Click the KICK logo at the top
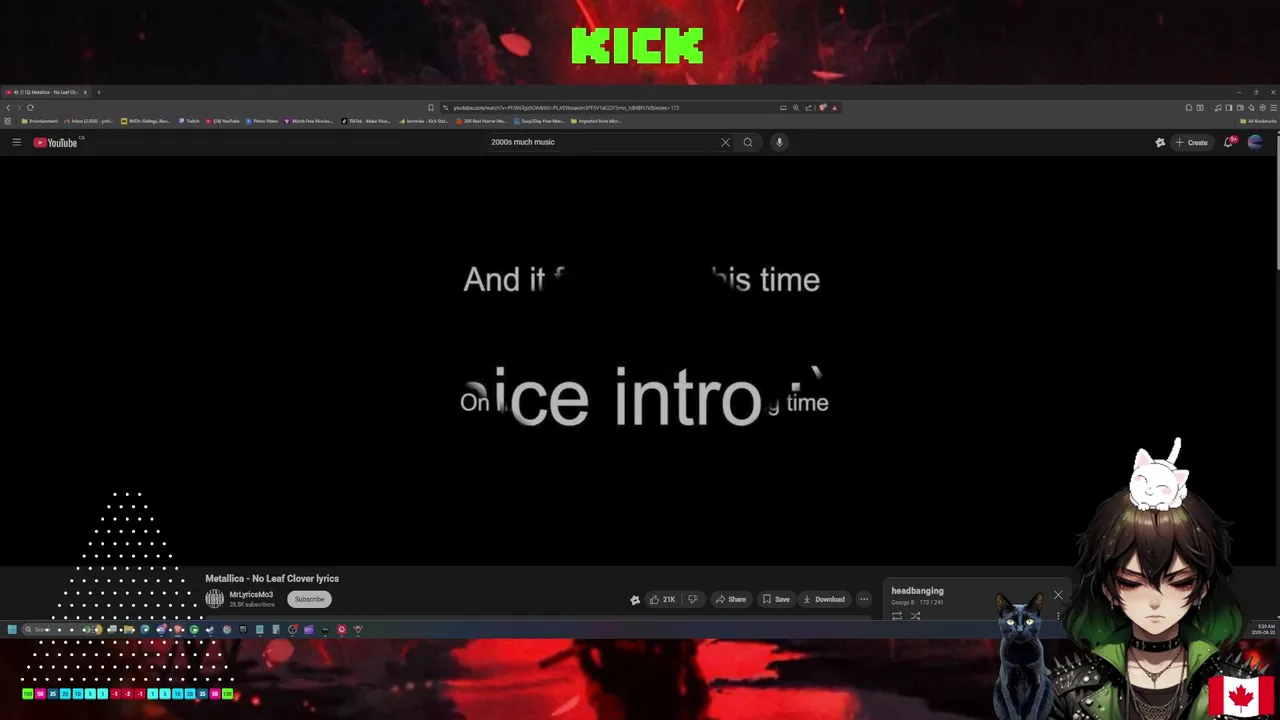1280x720 pixels. pos(637,46)
